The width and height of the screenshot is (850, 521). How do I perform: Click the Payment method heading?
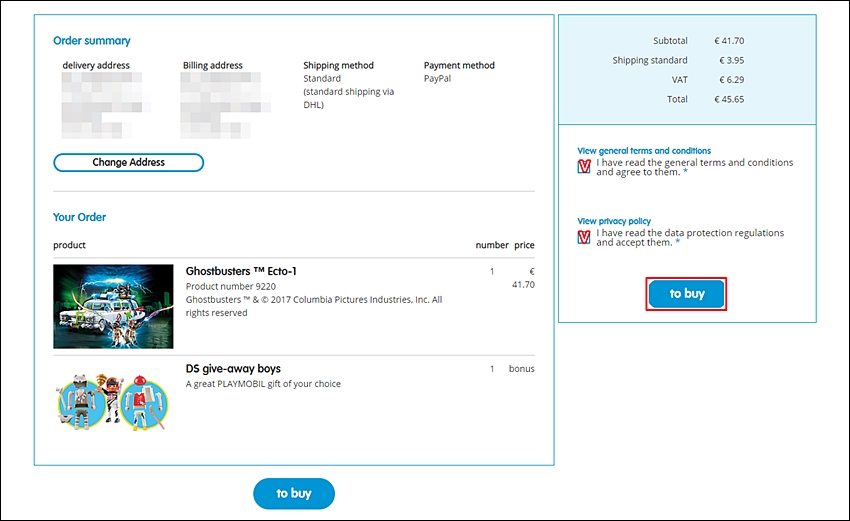click(459, 65)
